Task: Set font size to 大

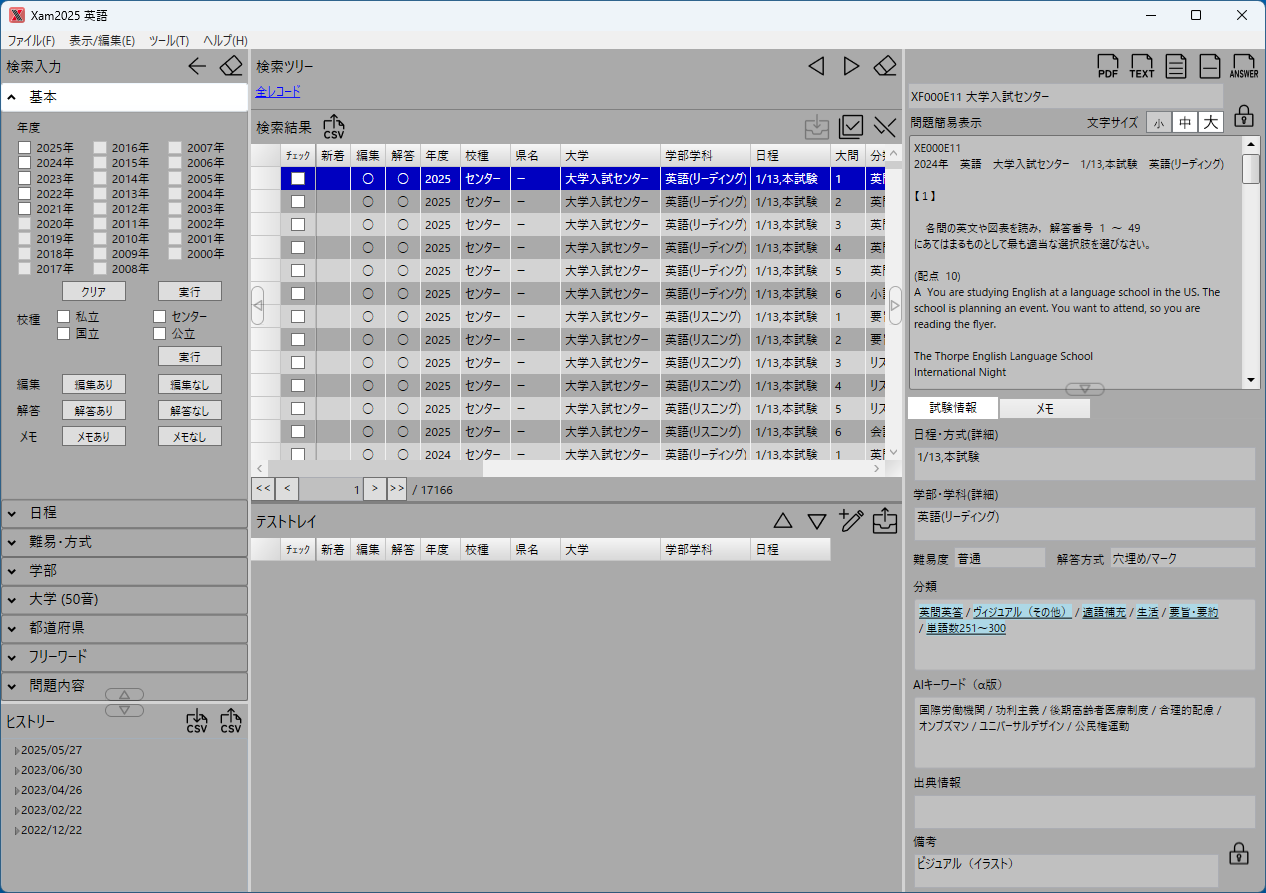Action: coord(1211,123)
